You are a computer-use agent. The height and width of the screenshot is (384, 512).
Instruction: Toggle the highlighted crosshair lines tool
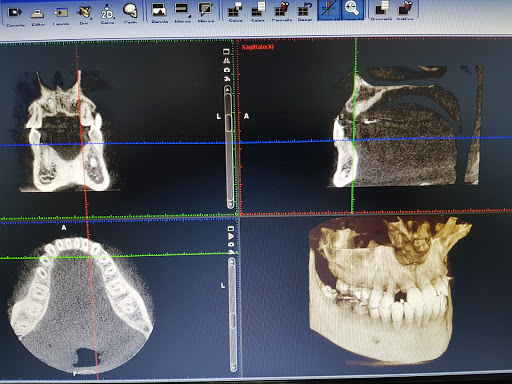[329, 9]
